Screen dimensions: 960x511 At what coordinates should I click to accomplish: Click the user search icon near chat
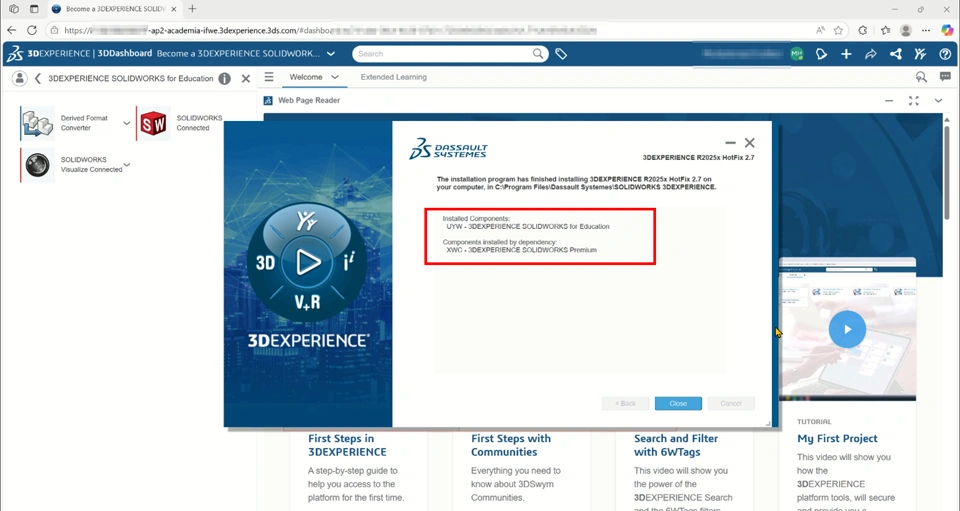click(921, 77)
